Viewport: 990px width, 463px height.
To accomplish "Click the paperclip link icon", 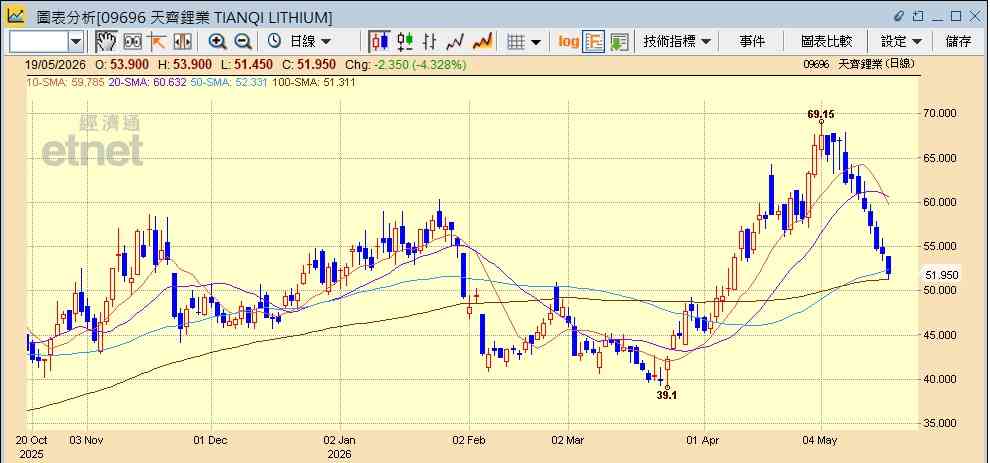I will [x=900, y=15].
